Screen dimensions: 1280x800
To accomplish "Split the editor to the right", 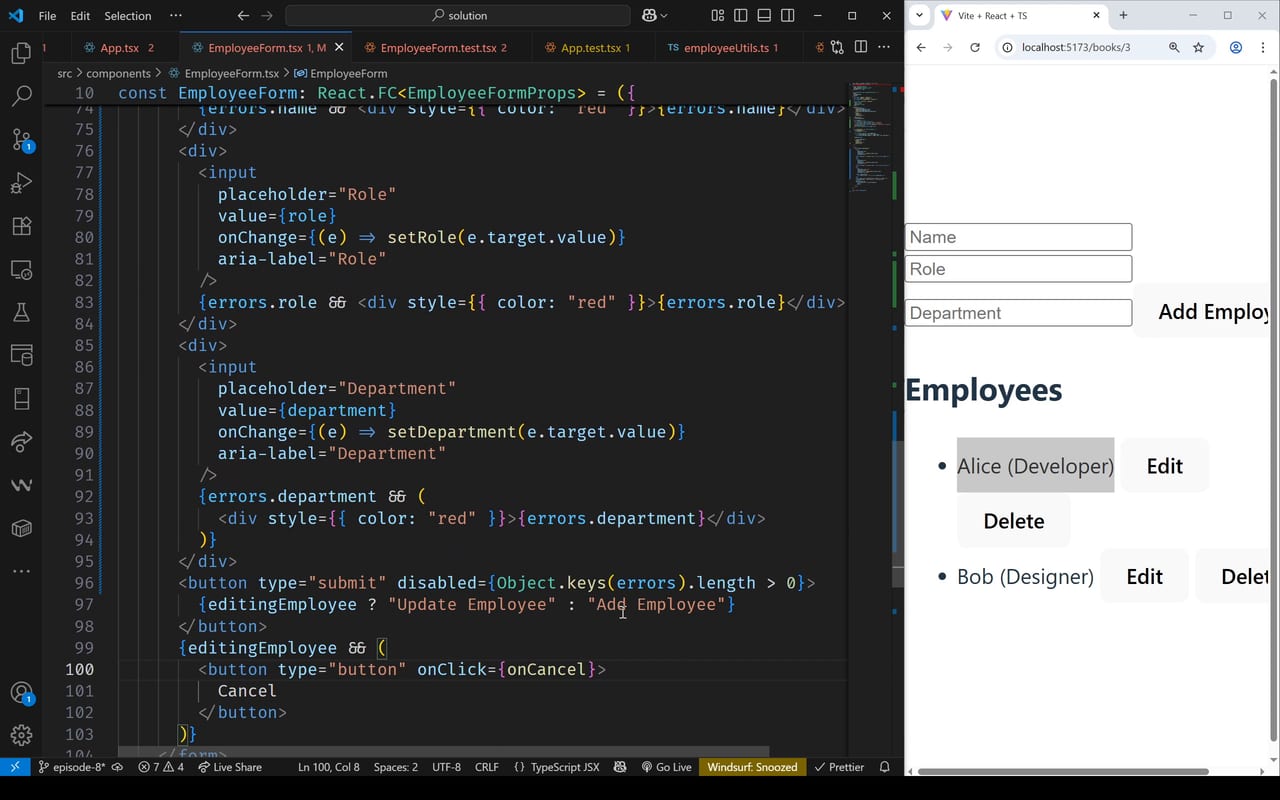I will [x=861, y=47].
